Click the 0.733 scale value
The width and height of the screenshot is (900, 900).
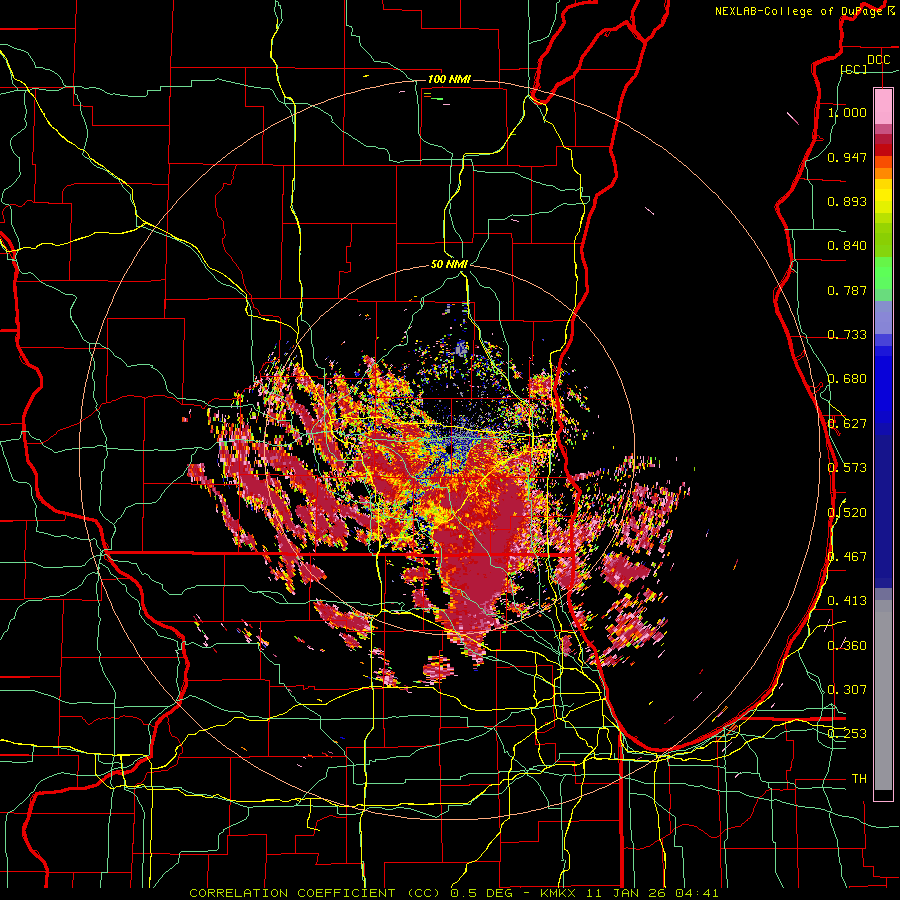click(847, 335)
